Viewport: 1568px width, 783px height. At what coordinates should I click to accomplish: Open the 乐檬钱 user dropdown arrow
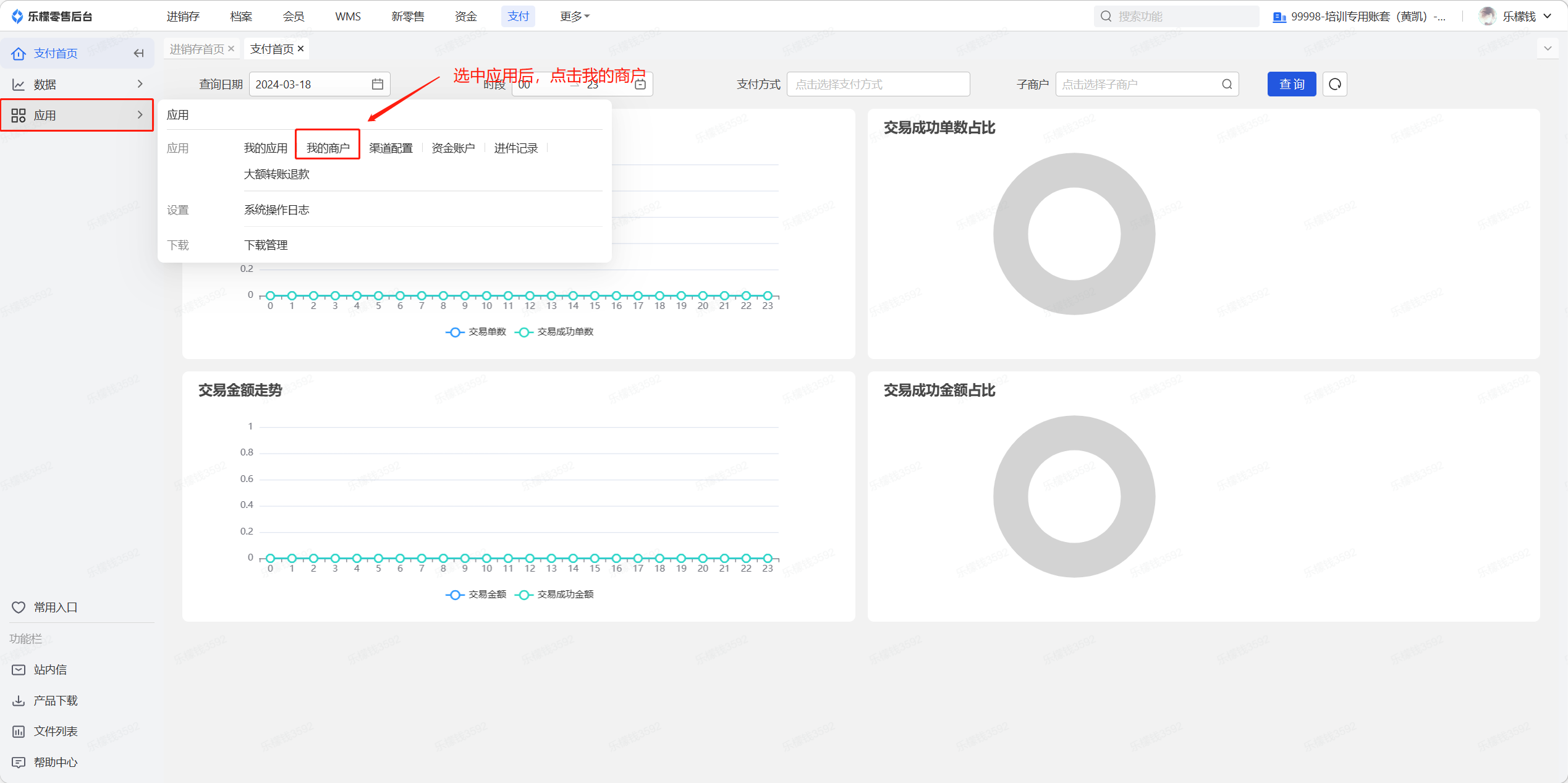point(1547,17)
